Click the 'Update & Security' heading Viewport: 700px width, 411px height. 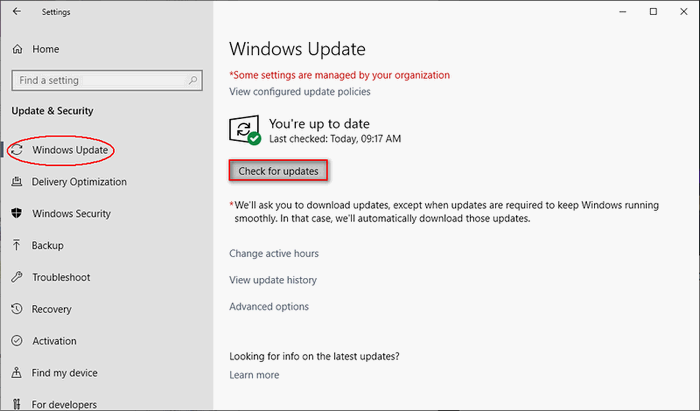coord(52,111)
